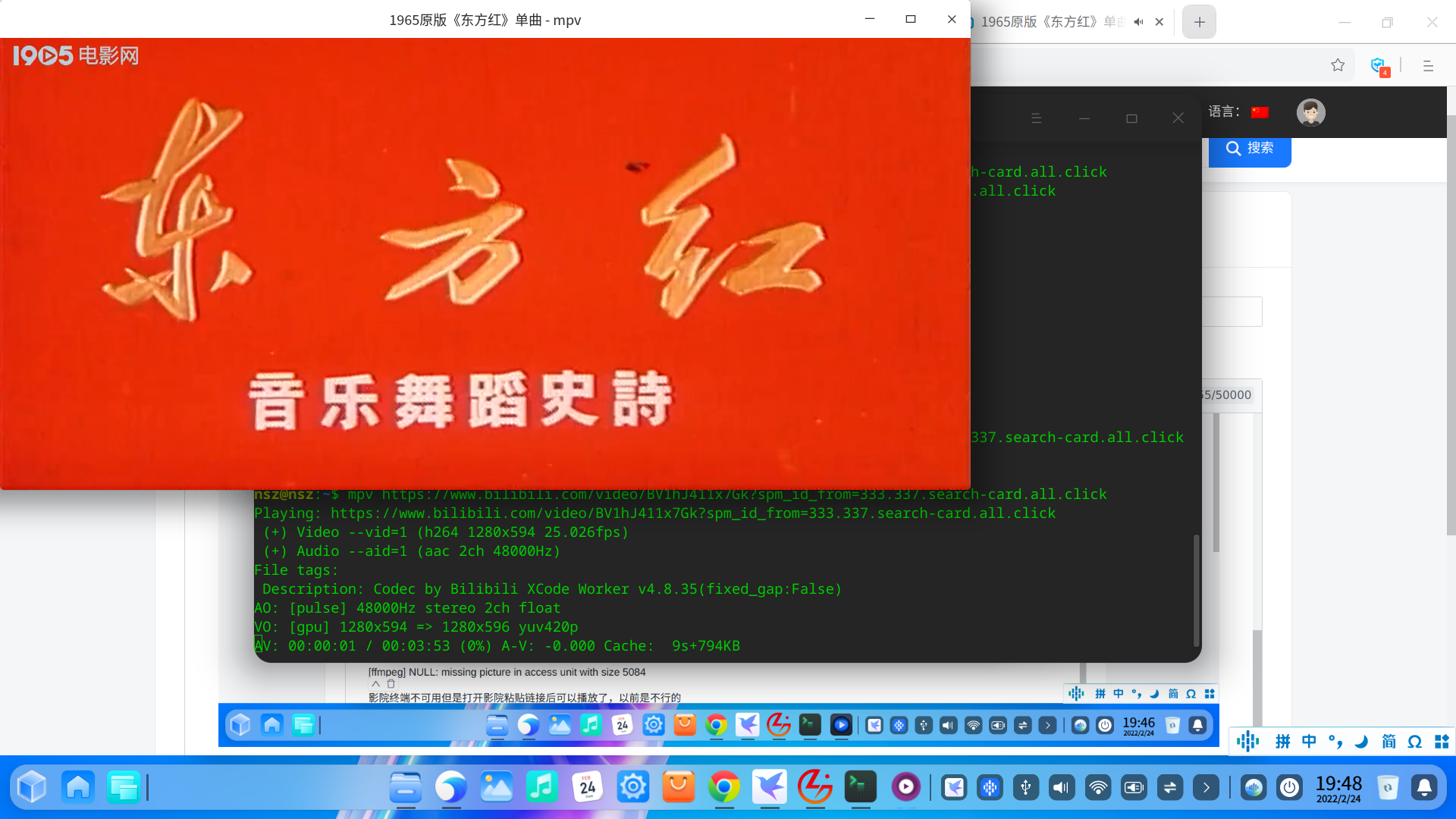
Task: Toggle Chinese input mode 中 indicator
Action: [x=1309, y=742]
